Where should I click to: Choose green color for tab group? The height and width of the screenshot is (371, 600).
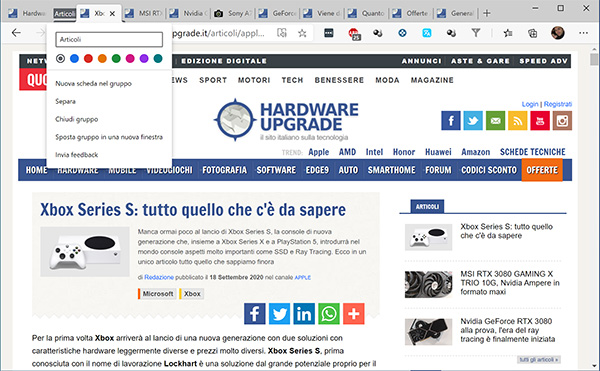point(116,59)
